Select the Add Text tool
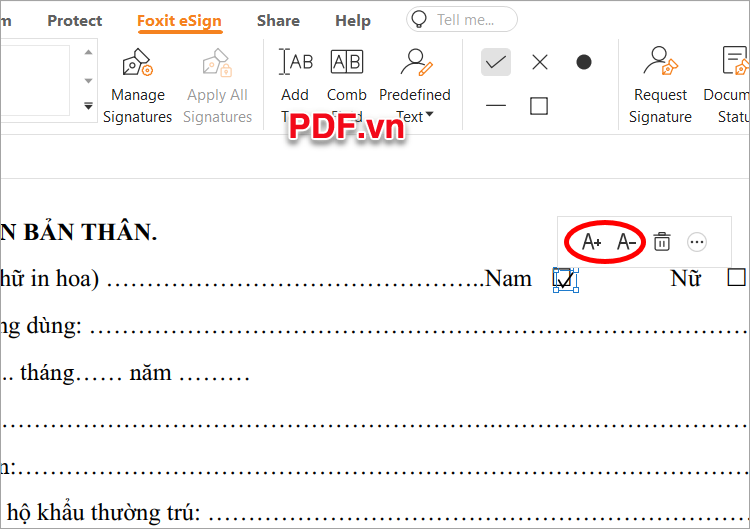The height and width of the screenshot is (529, 750). pos(295,64)
